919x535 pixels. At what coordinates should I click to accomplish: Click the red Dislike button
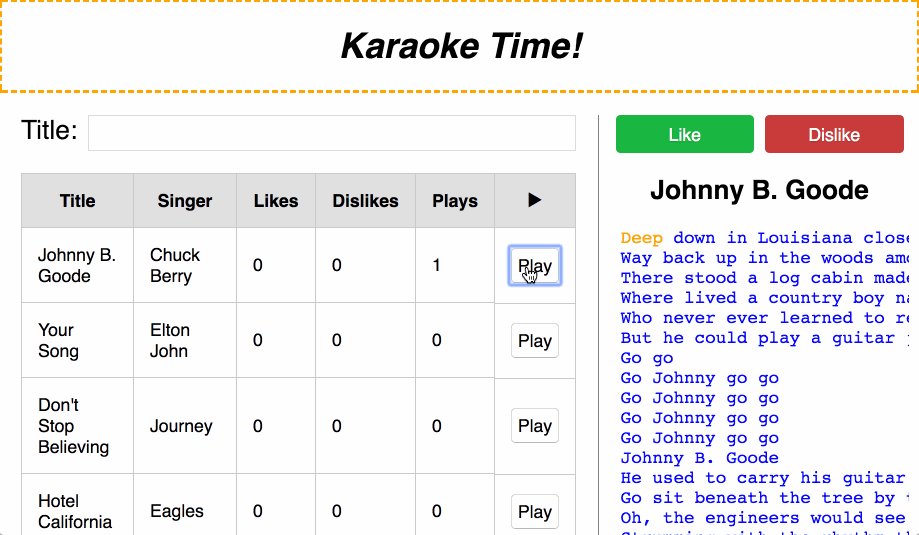pos(834,134)
